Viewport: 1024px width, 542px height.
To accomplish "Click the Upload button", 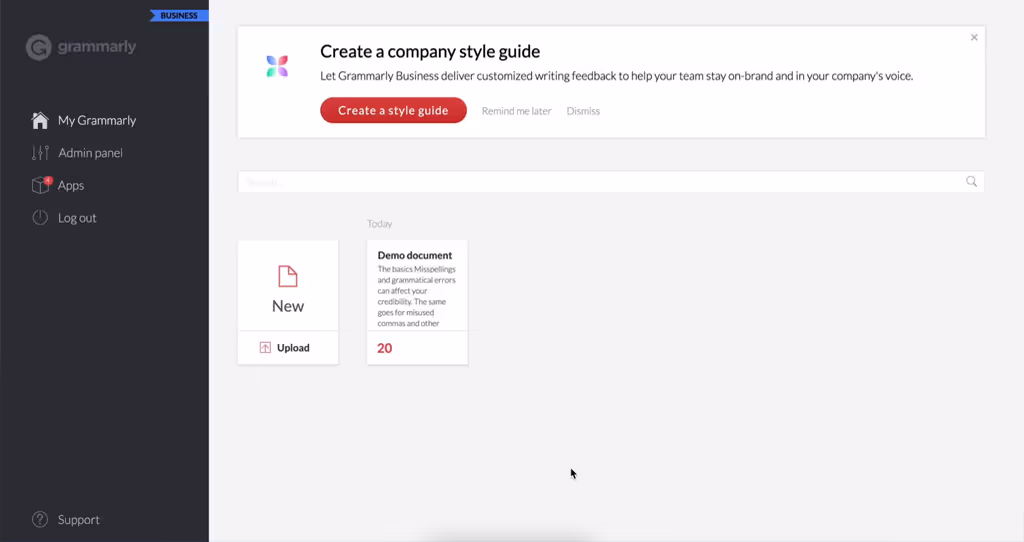I will pyautogui.click(x=288, y=347).
